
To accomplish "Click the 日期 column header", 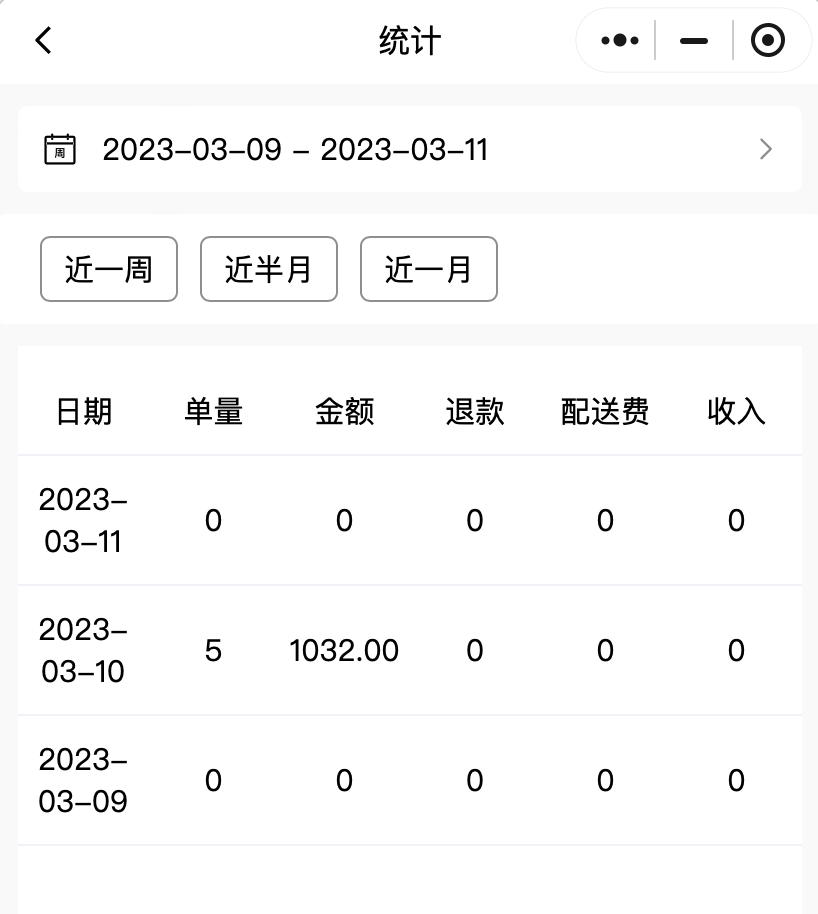I will pos(83,411).
